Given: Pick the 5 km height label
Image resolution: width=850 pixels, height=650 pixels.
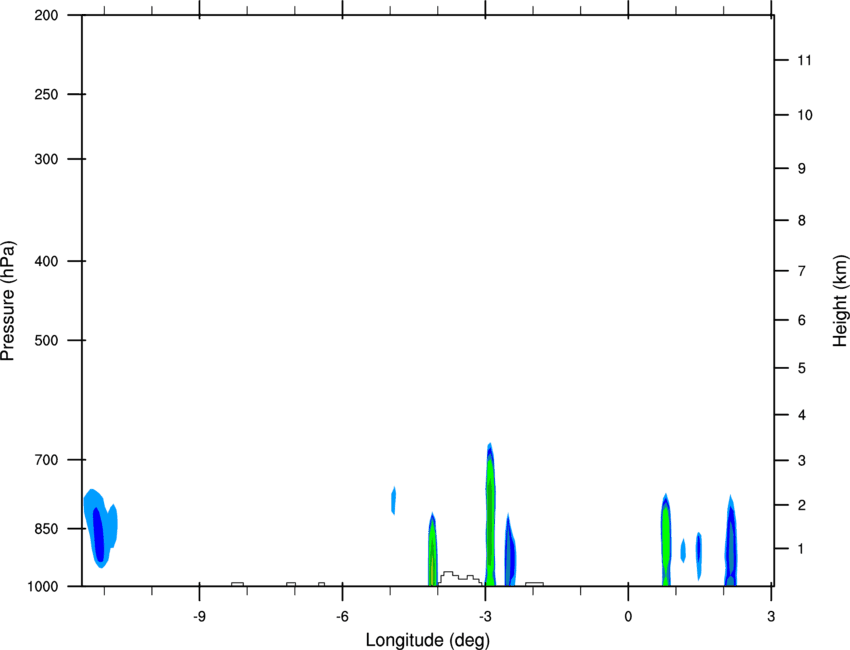Looking at the screenshot, I should [802, 369].
